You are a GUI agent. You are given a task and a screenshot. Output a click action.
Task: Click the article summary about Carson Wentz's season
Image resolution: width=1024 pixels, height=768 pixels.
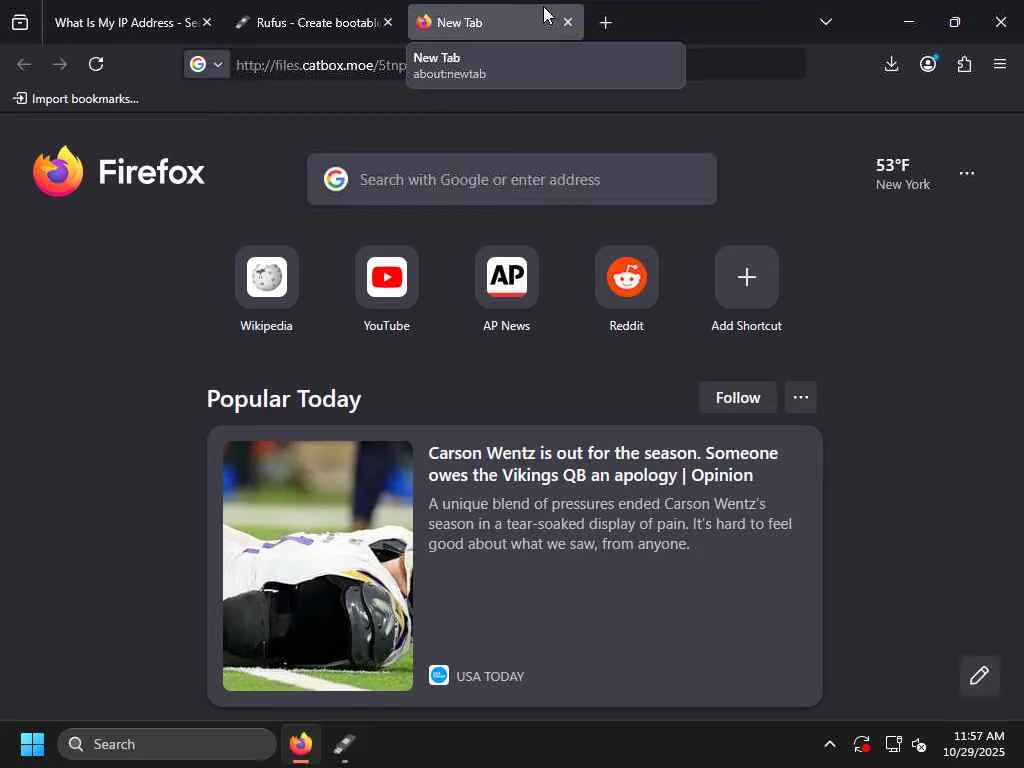[610, 524]
